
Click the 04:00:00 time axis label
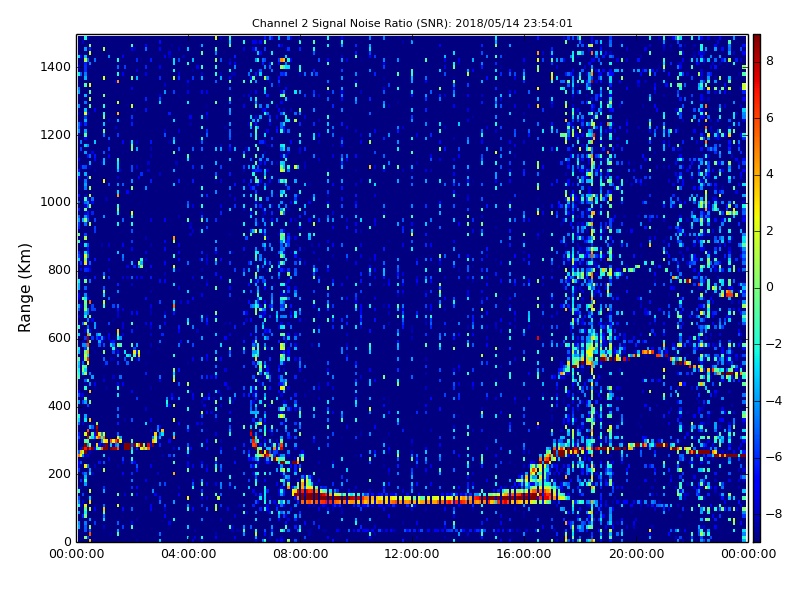tap(188, 554)
